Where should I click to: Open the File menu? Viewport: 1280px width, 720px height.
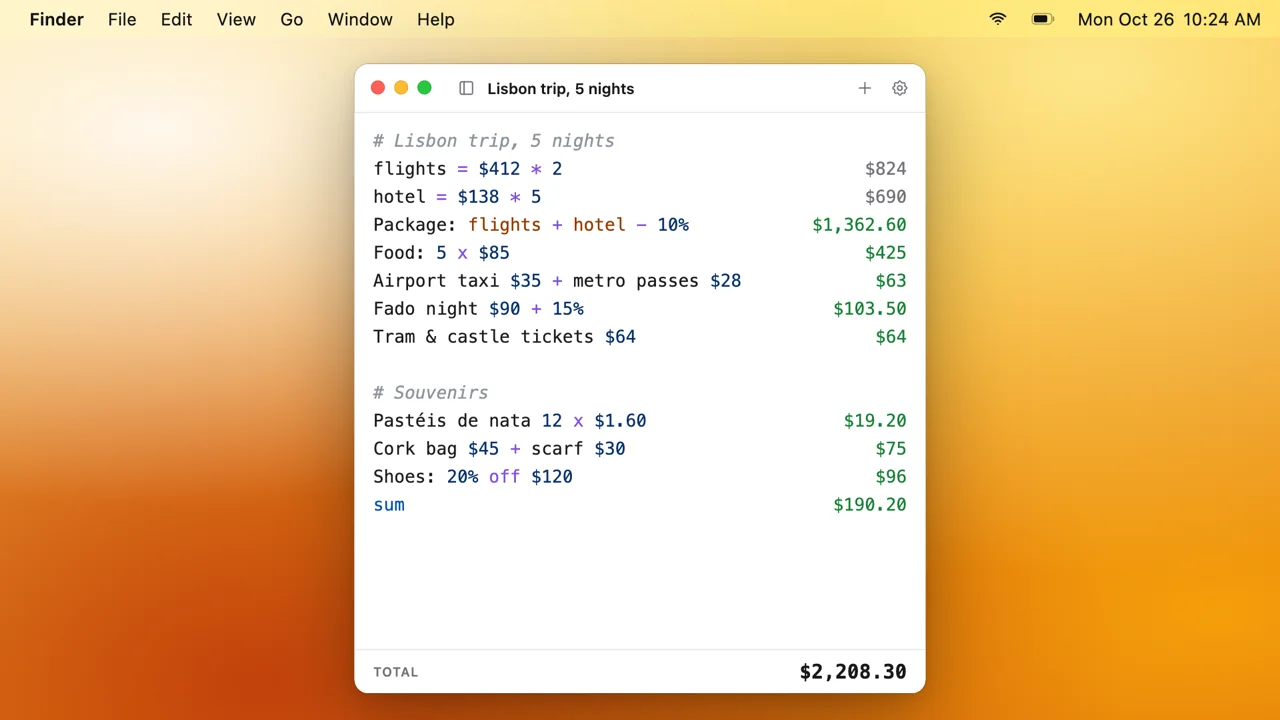122,19
